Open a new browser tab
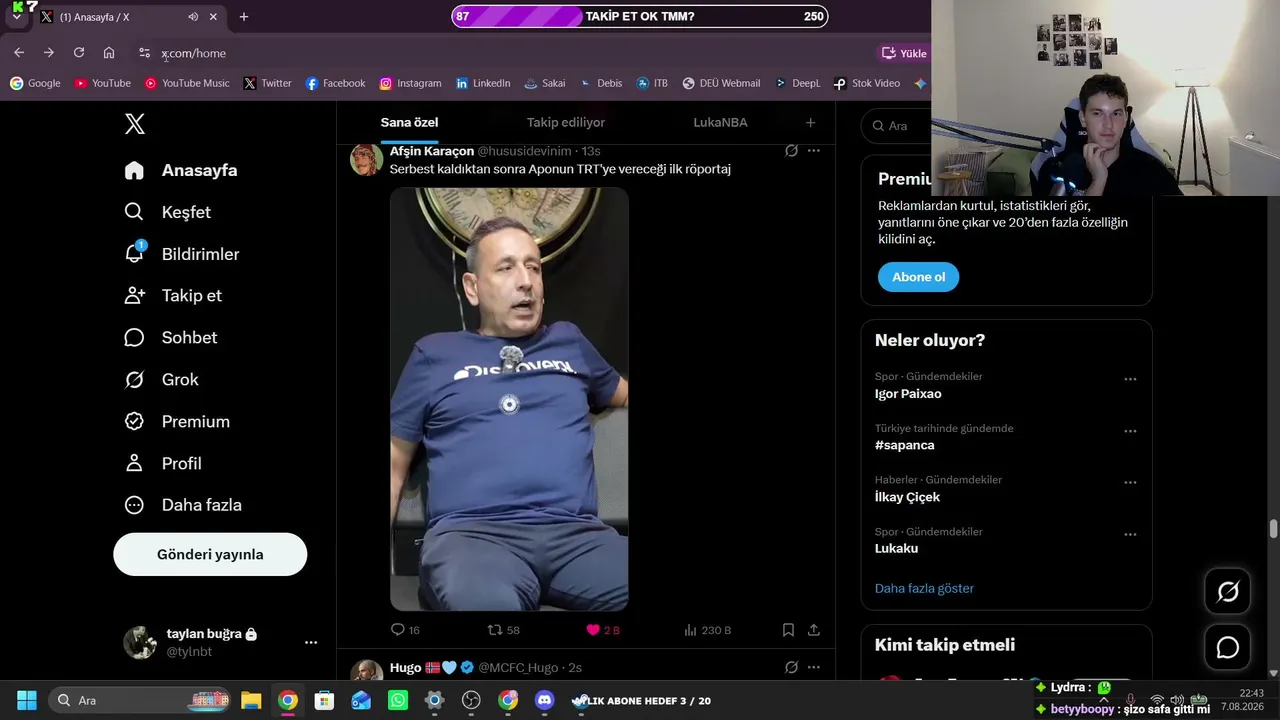The height and width of the screenshot is (720, 1280). (x=243, y=17)
